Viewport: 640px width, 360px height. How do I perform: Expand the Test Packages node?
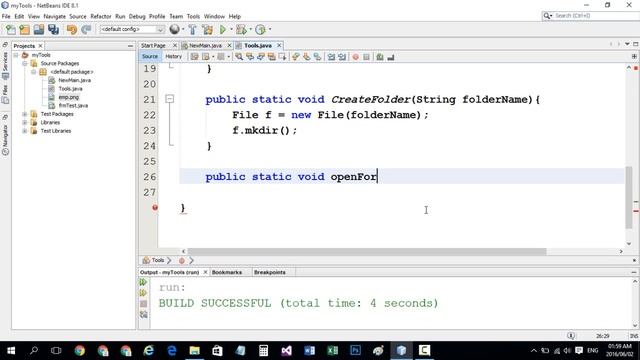coord(25,114)
